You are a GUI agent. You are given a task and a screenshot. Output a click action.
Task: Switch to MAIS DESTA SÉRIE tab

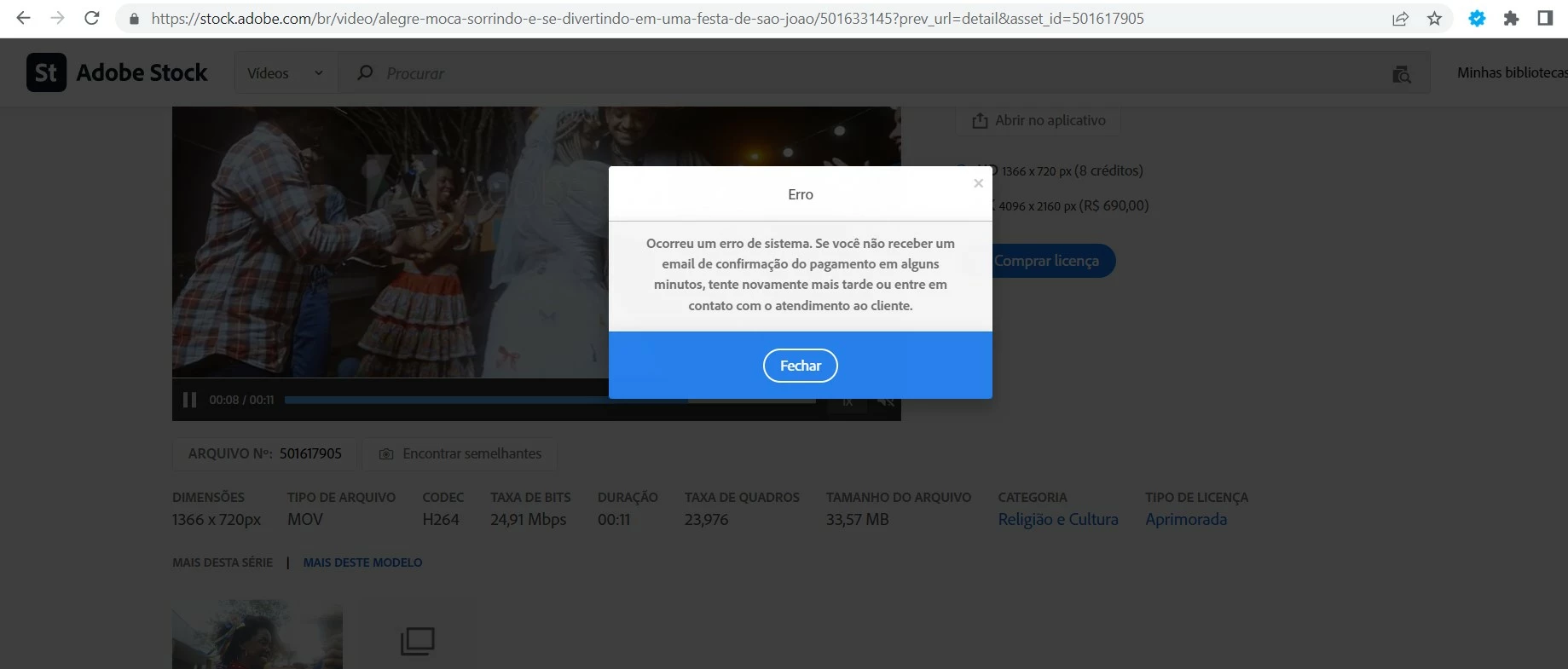pyautogui.click(x=223, y=562)
